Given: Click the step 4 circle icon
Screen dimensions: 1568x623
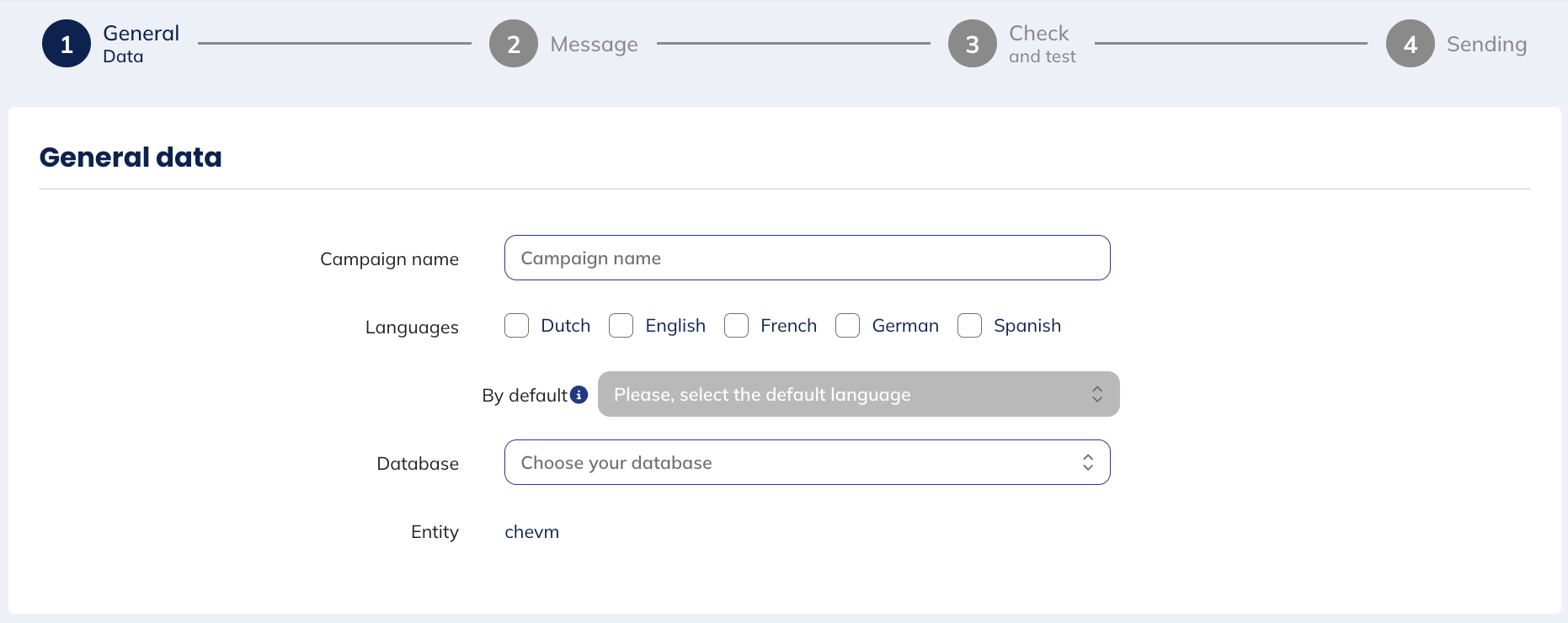Looking at the screenshot, I should point(1411,44).
